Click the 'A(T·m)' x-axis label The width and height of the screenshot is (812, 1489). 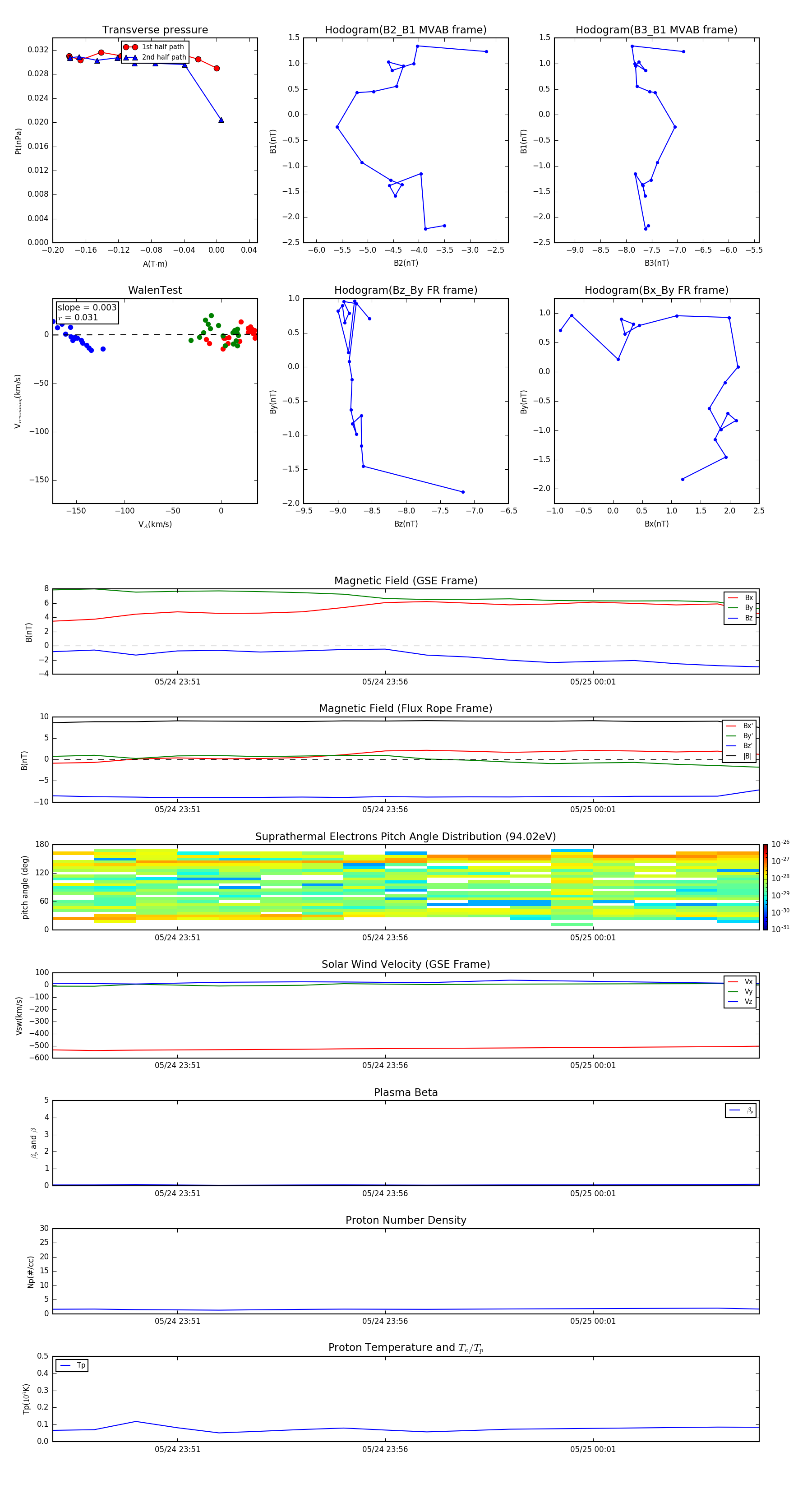[x=155, y=264]
